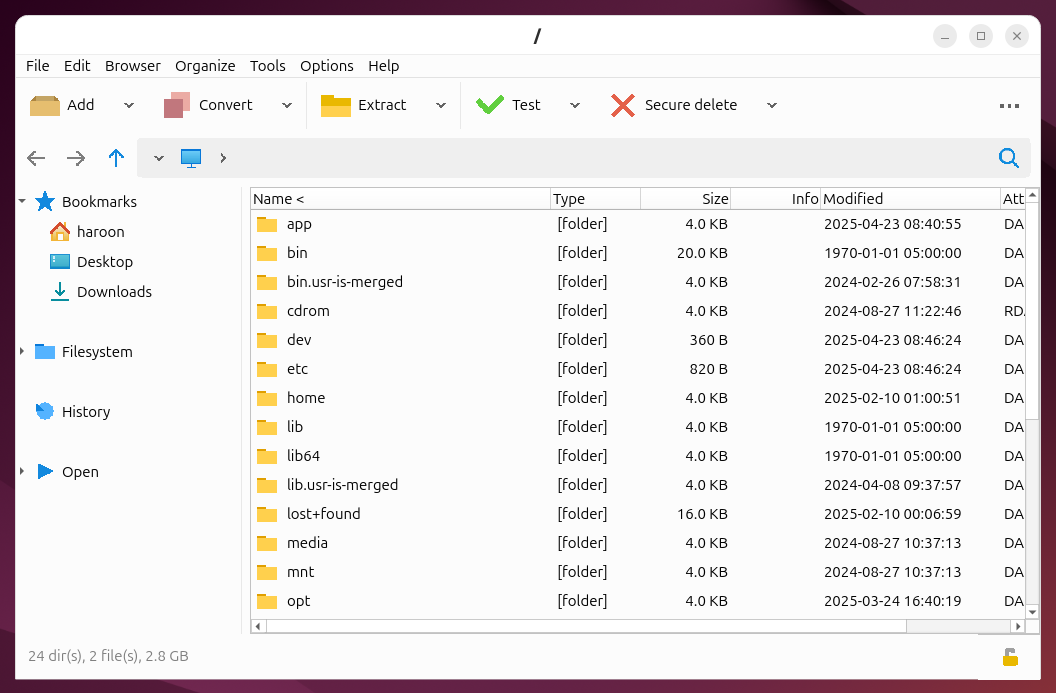Sort files by Modified column header
1056x693 pixels.
tap(908, 199)
